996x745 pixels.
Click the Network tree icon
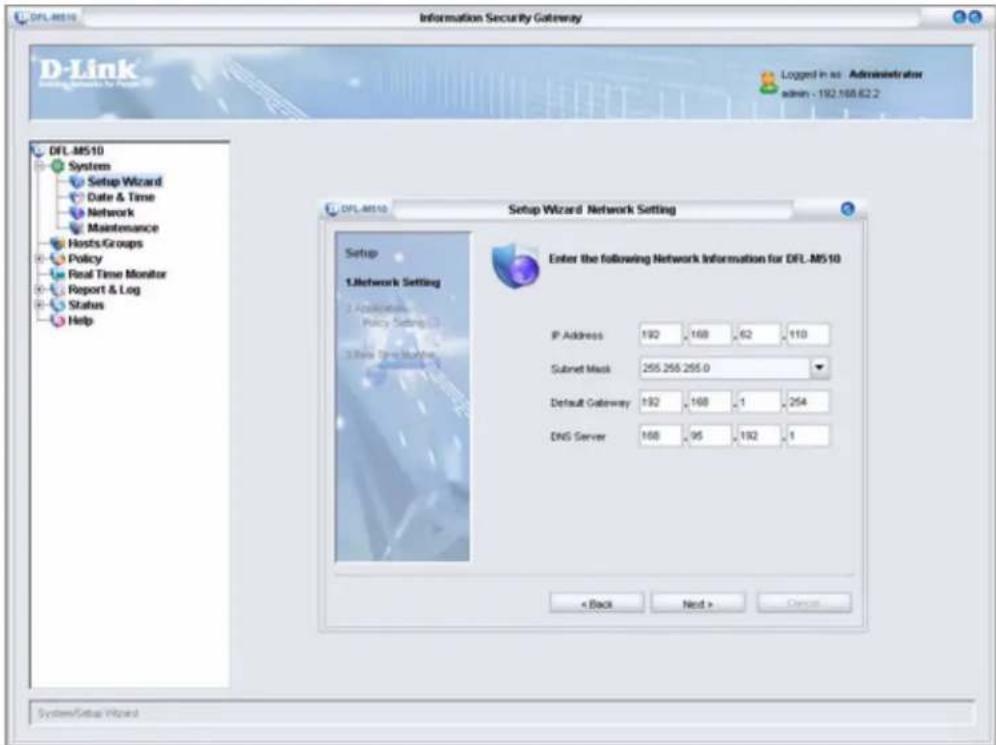click(77, 213)
